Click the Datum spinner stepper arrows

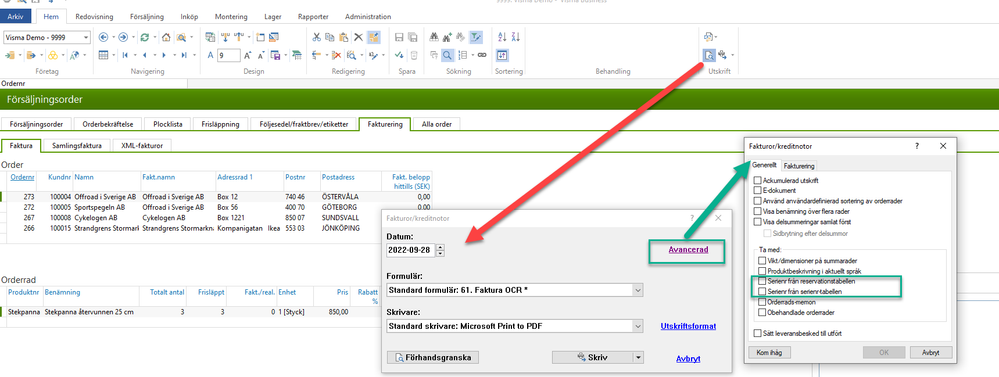coord(440,250)
